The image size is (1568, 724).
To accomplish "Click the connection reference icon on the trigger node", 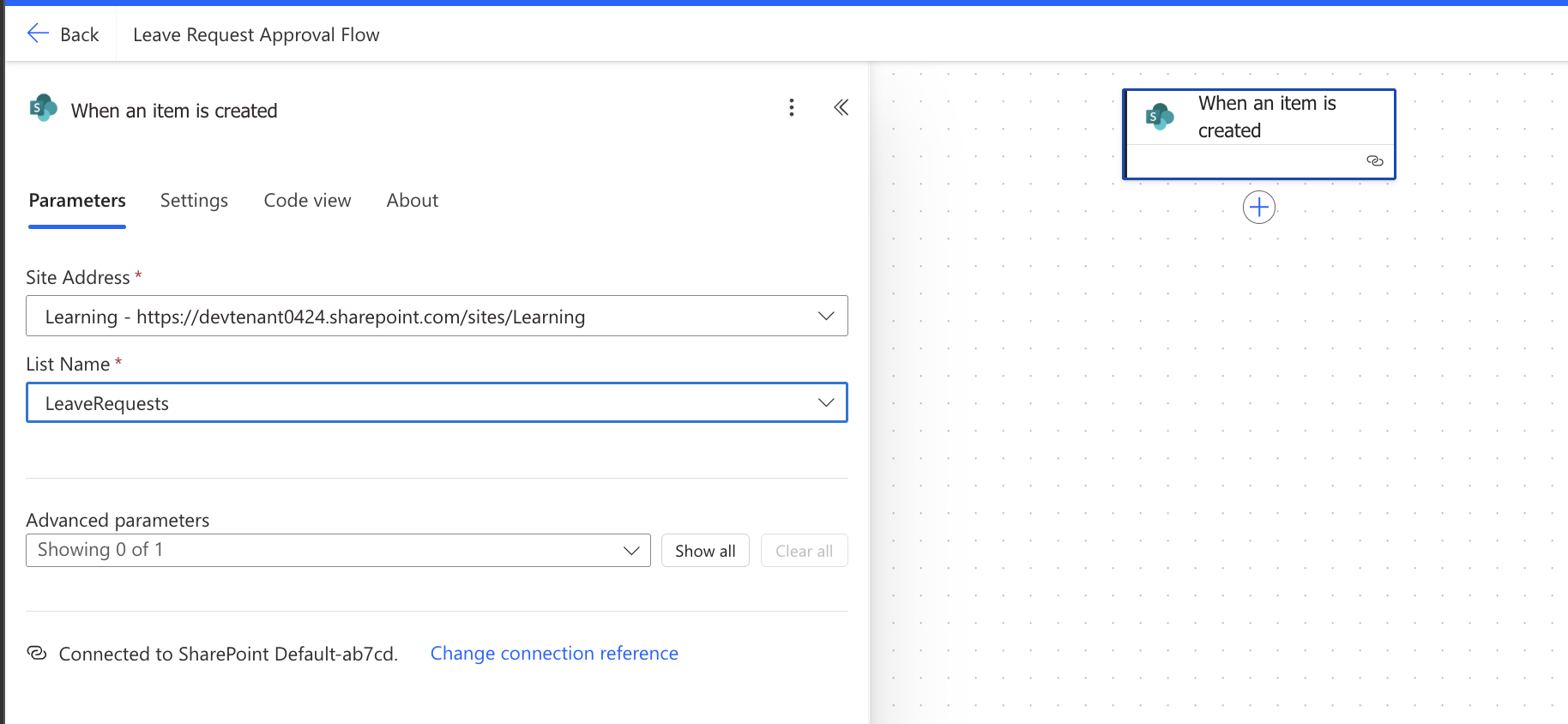I will pyautogui.click(x=1375, y=160).
